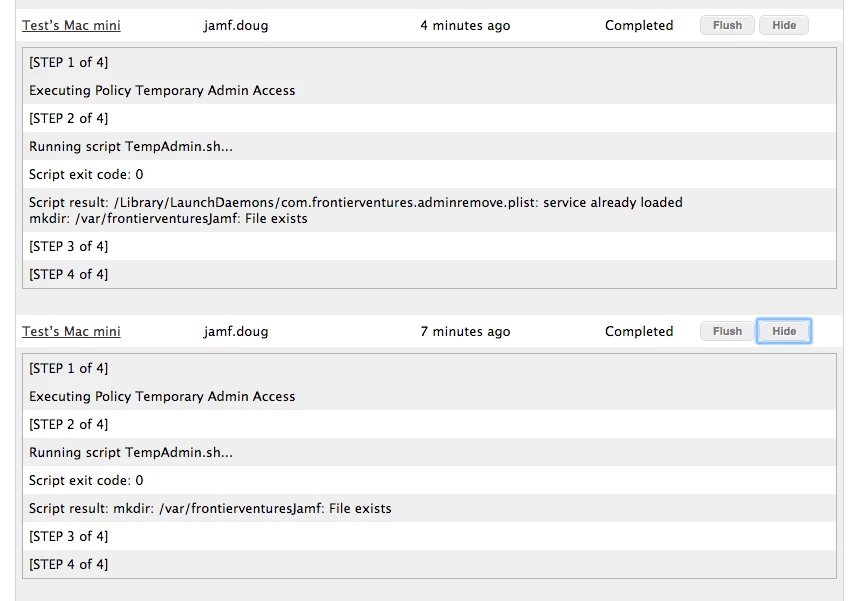
Task: Select jamf.doug username in first log row
Action: 236,26
